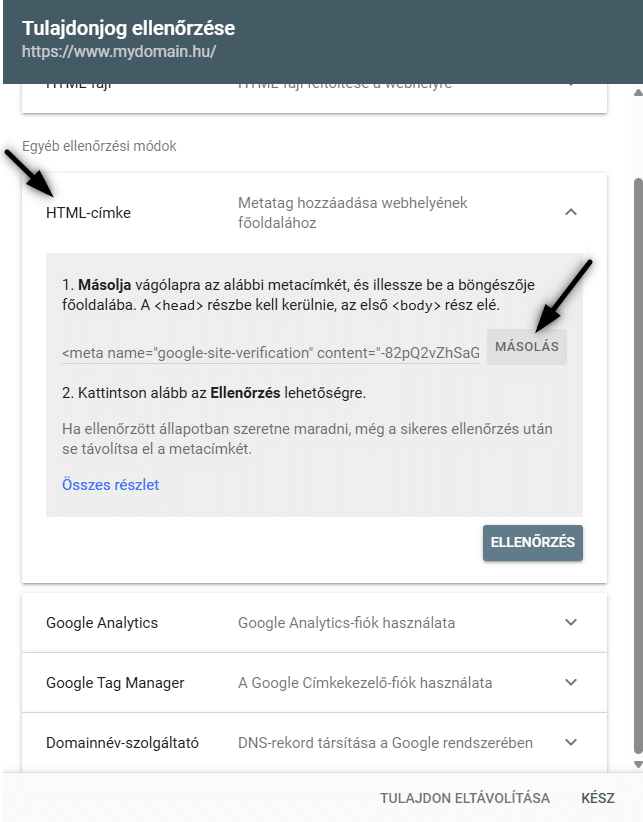Expand the Domainnév-szolgáltató DNS verification option
Viewport: 643px width, 822px height.
click(571, 742)
